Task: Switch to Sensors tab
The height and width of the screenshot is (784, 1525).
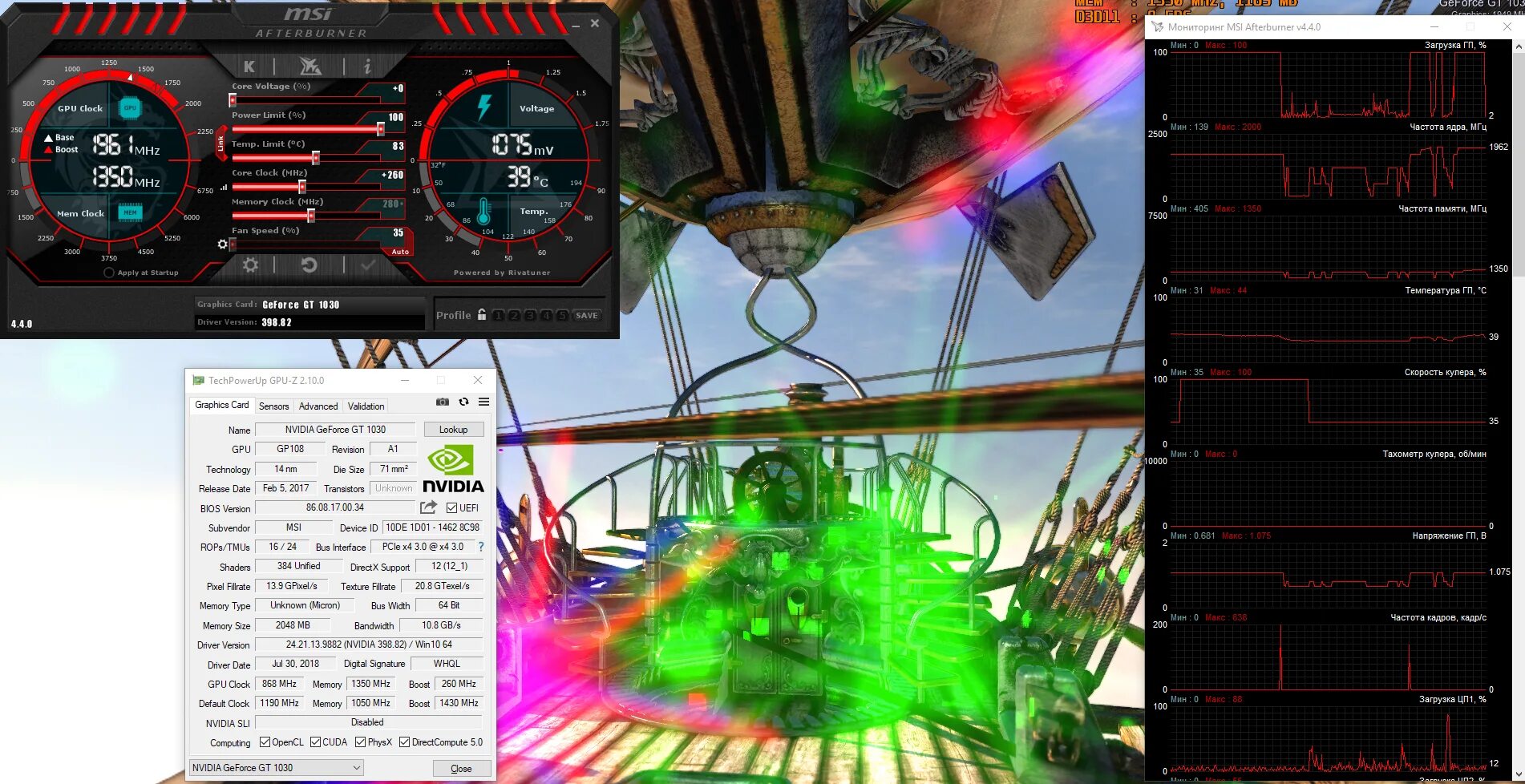Action: click(x=273, y=406)
